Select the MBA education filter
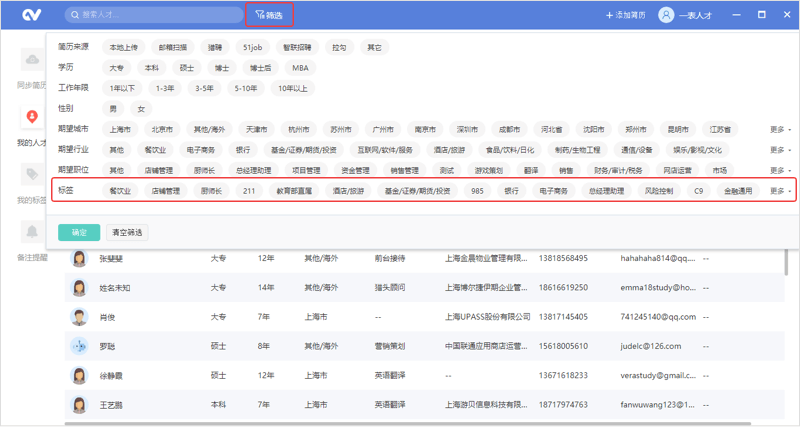800x427 pixels. click(x=300, y=68)
